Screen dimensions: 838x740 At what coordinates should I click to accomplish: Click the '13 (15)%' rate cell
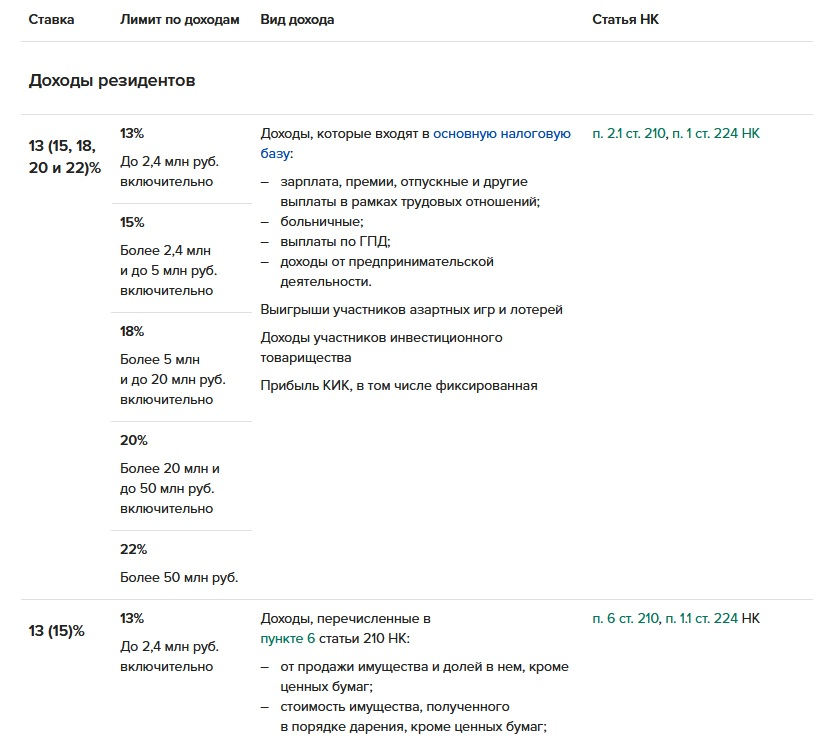[x=57, y=630]
